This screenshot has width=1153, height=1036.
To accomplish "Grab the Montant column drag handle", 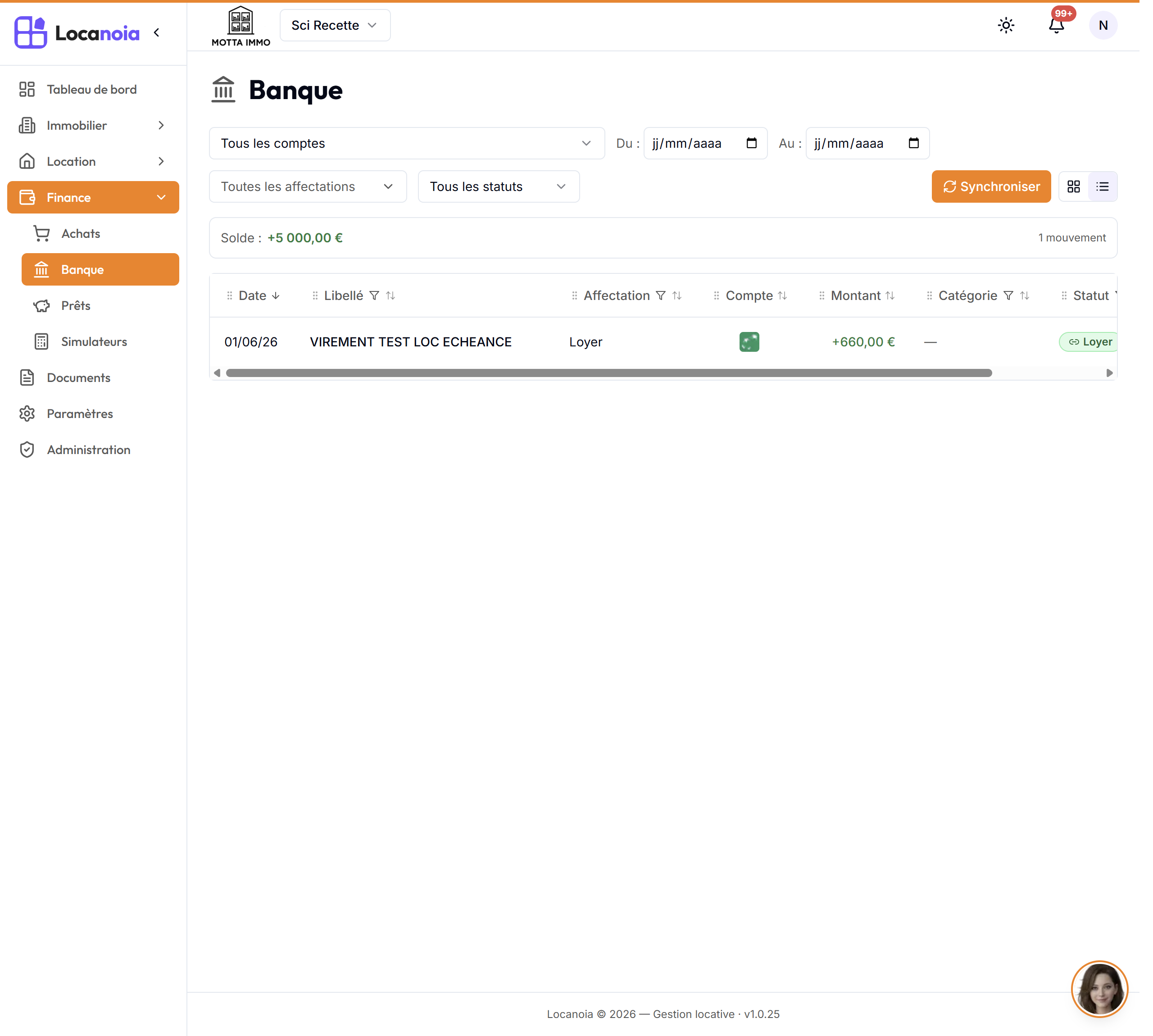I will tap(822, 296).
